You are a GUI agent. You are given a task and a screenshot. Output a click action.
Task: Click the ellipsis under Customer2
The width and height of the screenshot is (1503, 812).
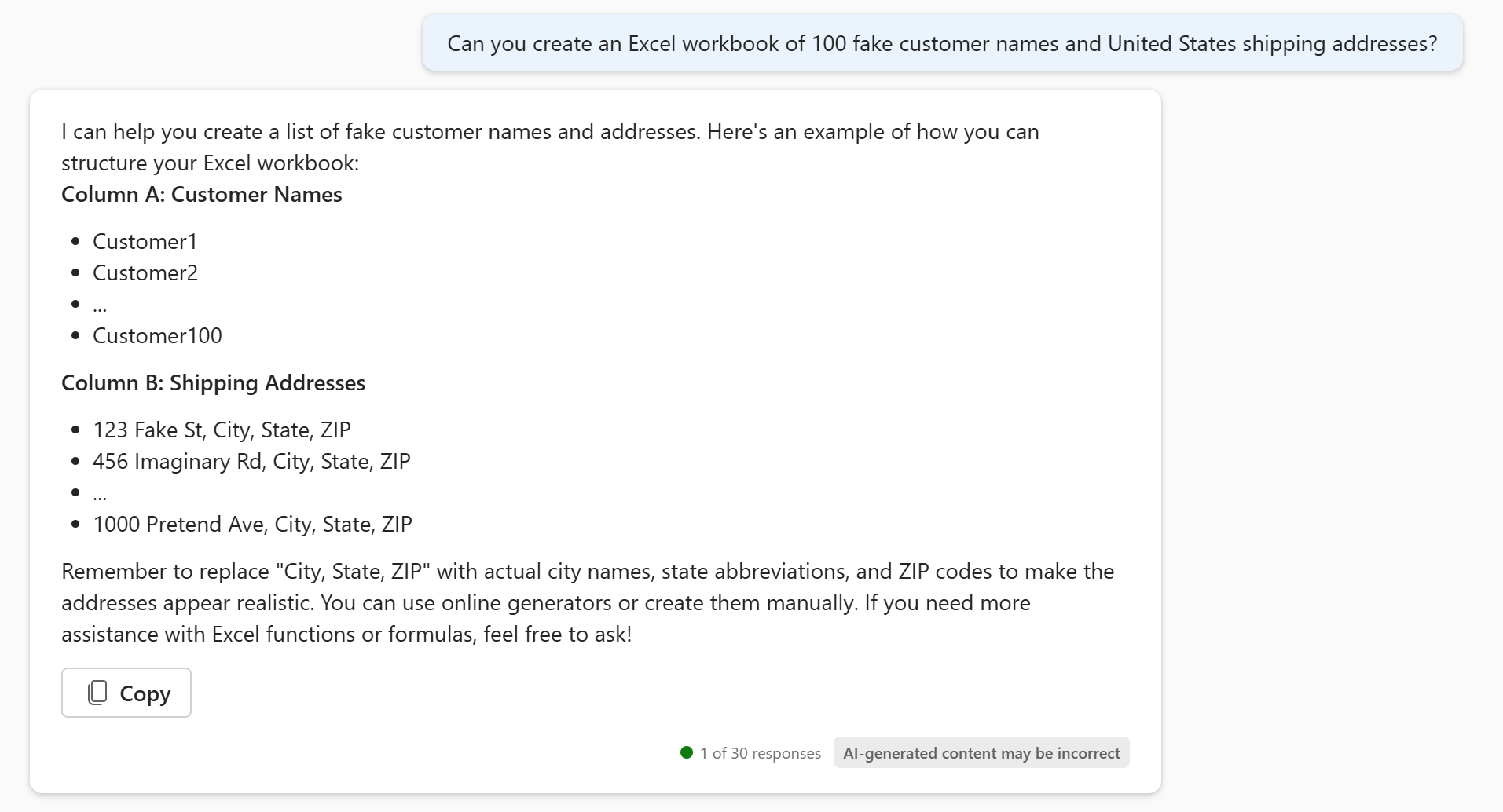[100, 306]
